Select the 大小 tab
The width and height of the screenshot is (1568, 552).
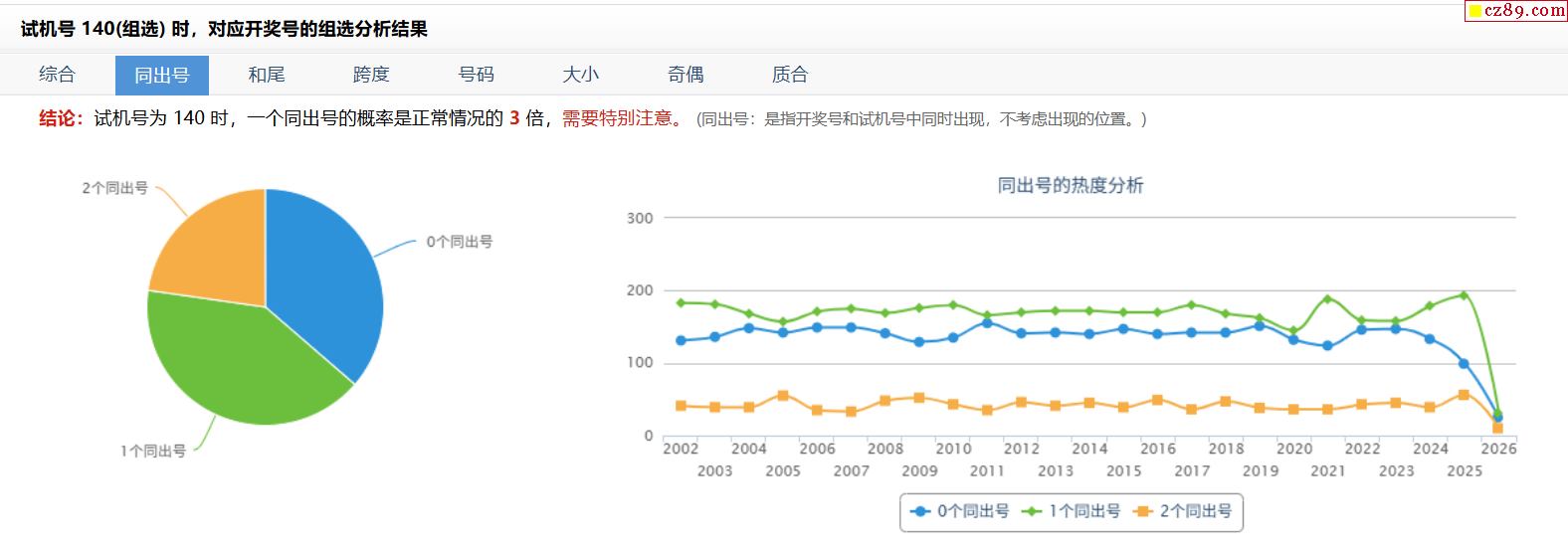pyautogui.click(x=580, y=75)
